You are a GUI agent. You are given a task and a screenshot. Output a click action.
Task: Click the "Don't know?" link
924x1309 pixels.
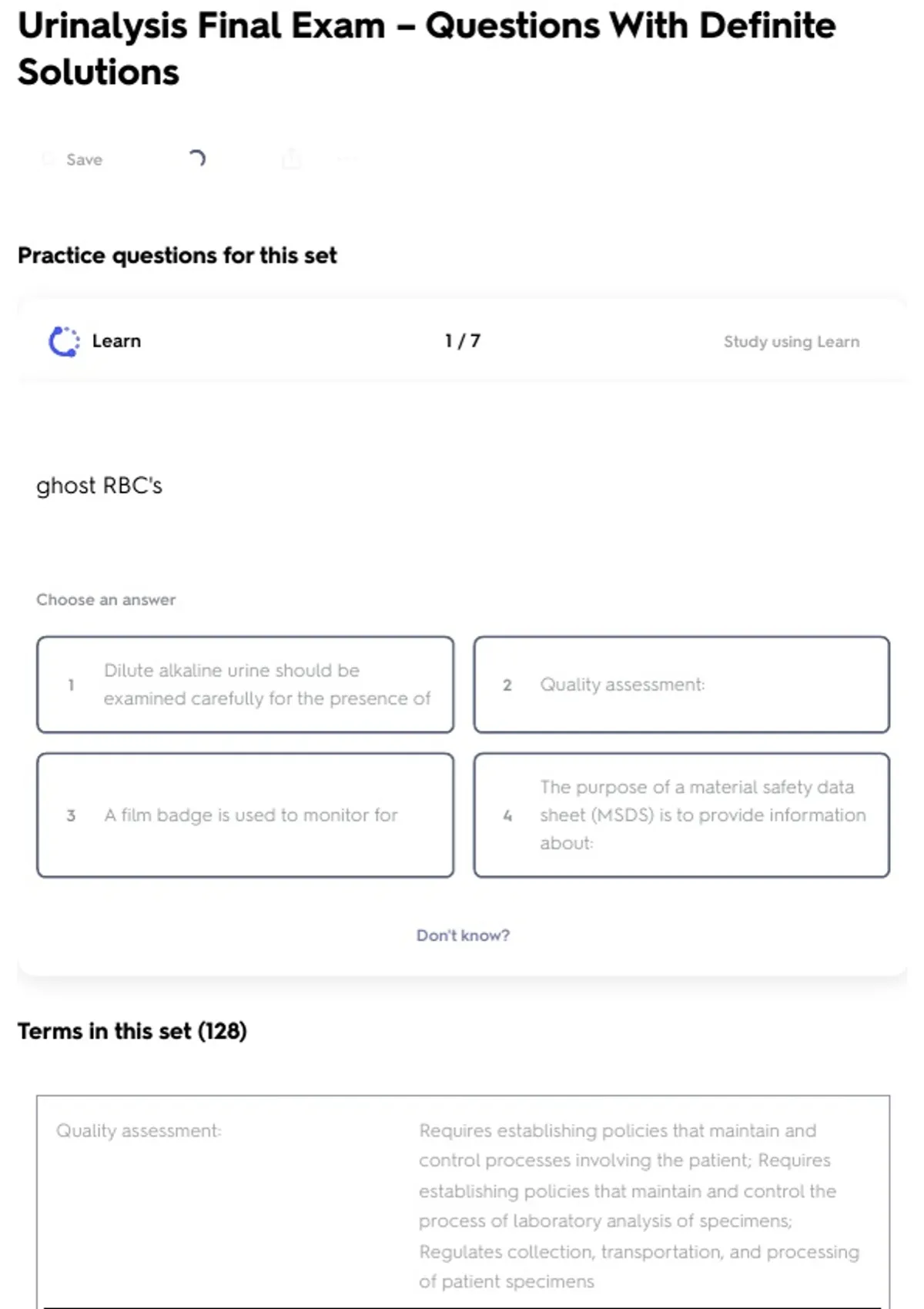[x=463, y=936]
